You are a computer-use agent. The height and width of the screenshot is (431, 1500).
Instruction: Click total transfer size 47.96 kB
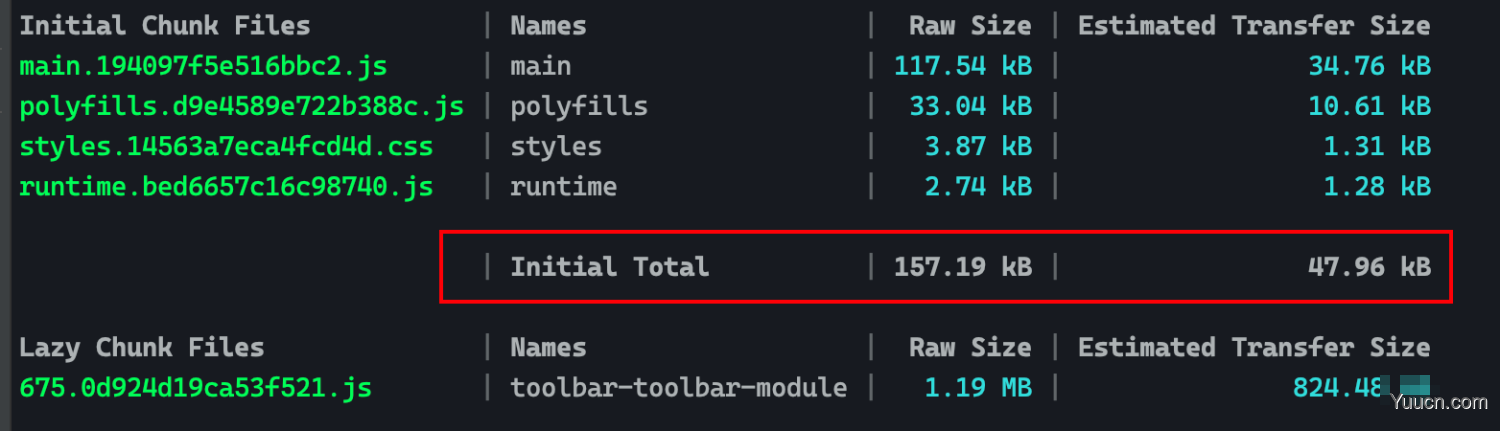click(x=1370, y=267)
